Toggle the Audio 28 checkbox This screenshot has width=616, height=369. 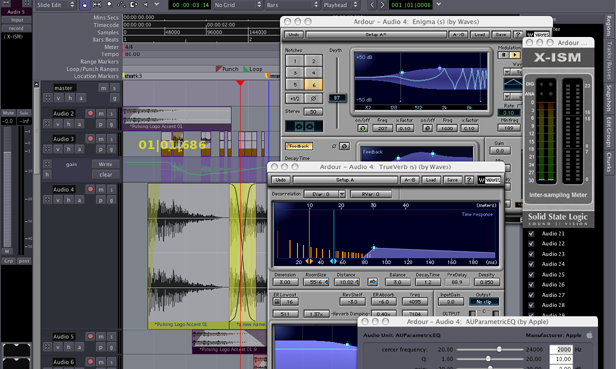pos(531,305)
